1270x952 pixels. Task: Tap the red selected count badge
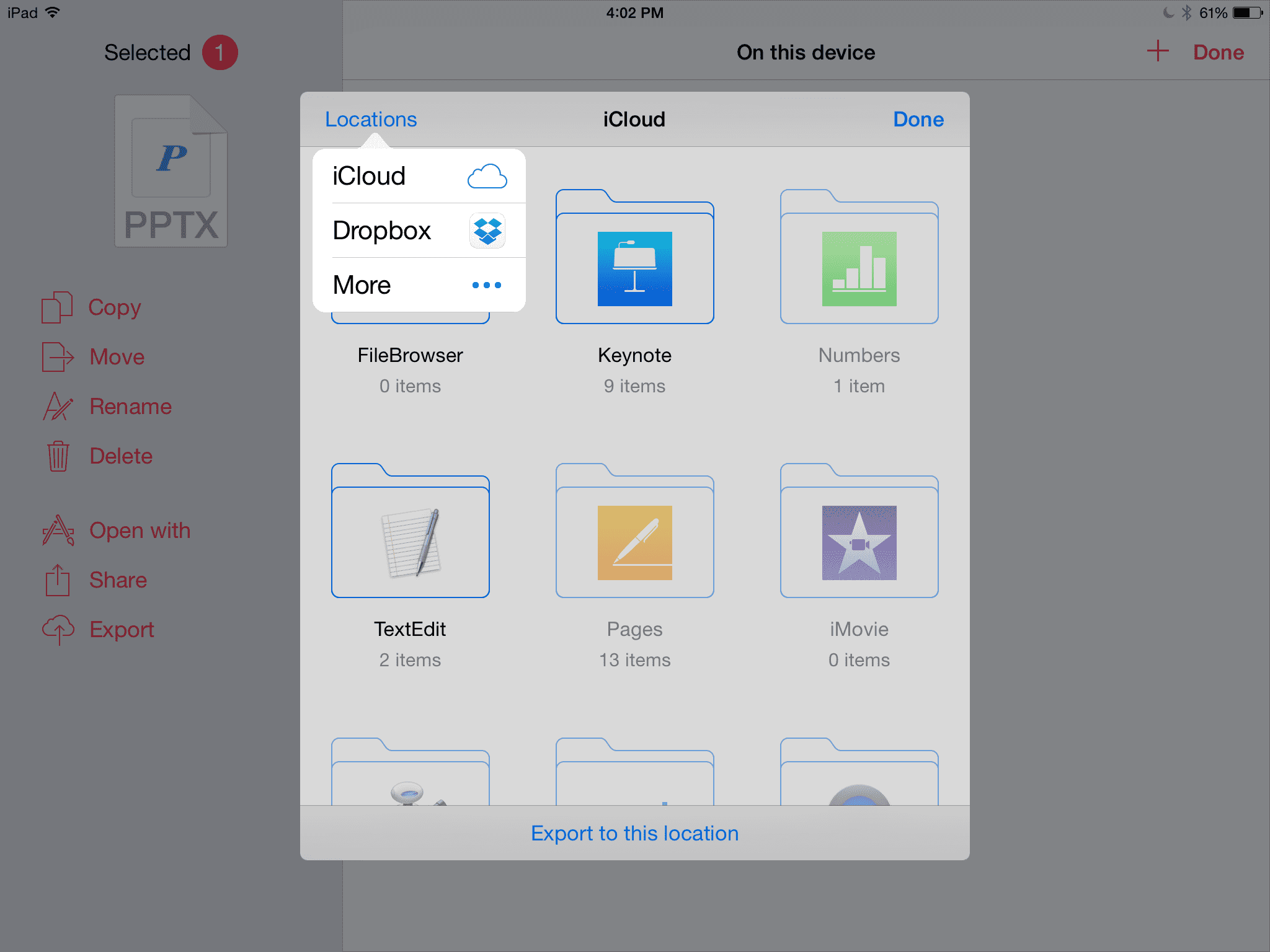[x=220, y=53]
